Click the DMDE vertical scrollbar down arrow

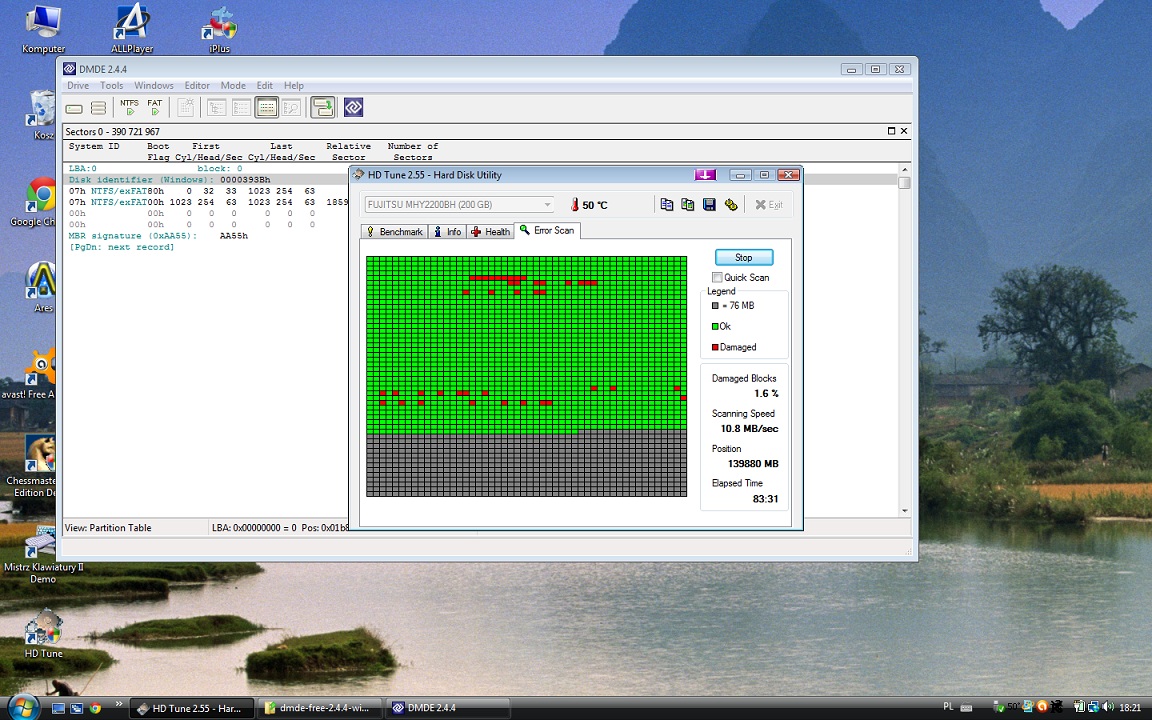tap(904, 511)
